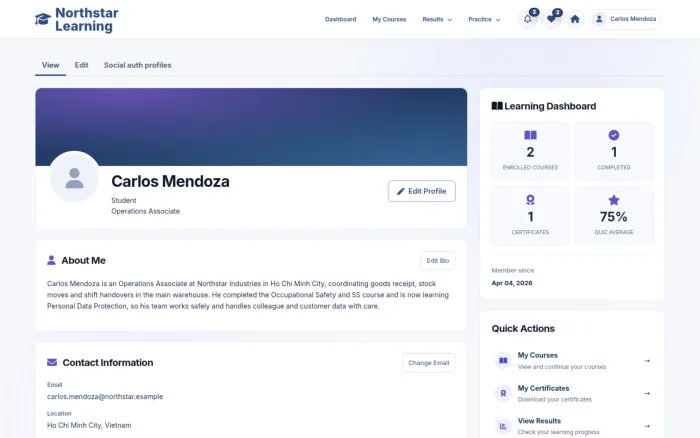The width and height of the screenshot is (700, 438).
Task: Click the profile avatar placeholder image
Action: click(x=74, y=177)
